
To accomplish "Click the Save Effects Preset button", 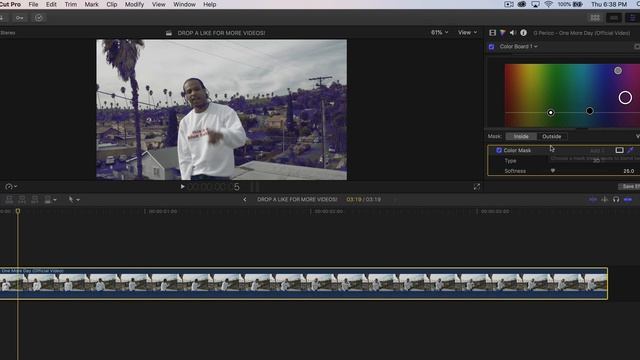I will [629, 187].
